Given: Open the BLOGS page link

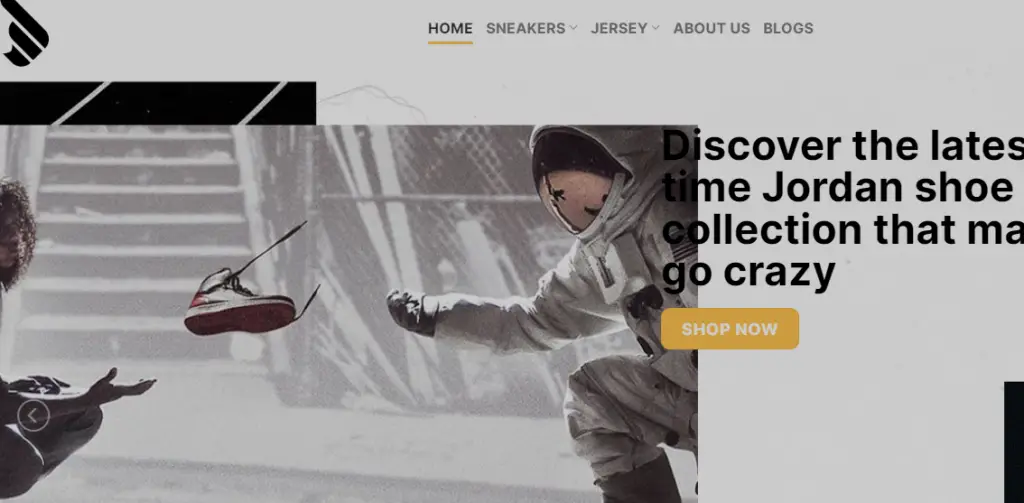Looking at the screenshot, I should tap(788, 28).
